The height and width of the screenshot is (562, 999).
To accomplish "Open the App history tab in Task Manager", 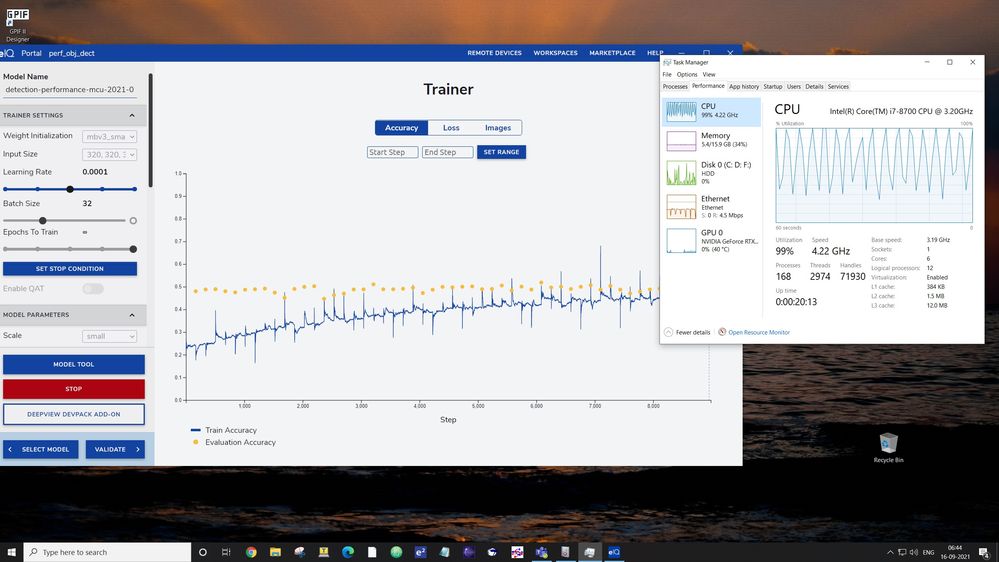I will click(x=744, y=87).
